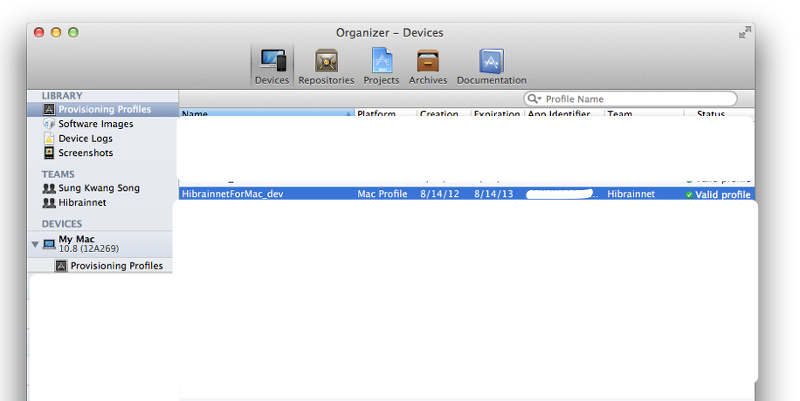The width and height of the screenshot is (800, 401).
Task: Open Device Logs in the sidebar
Action: click(85, 139)
